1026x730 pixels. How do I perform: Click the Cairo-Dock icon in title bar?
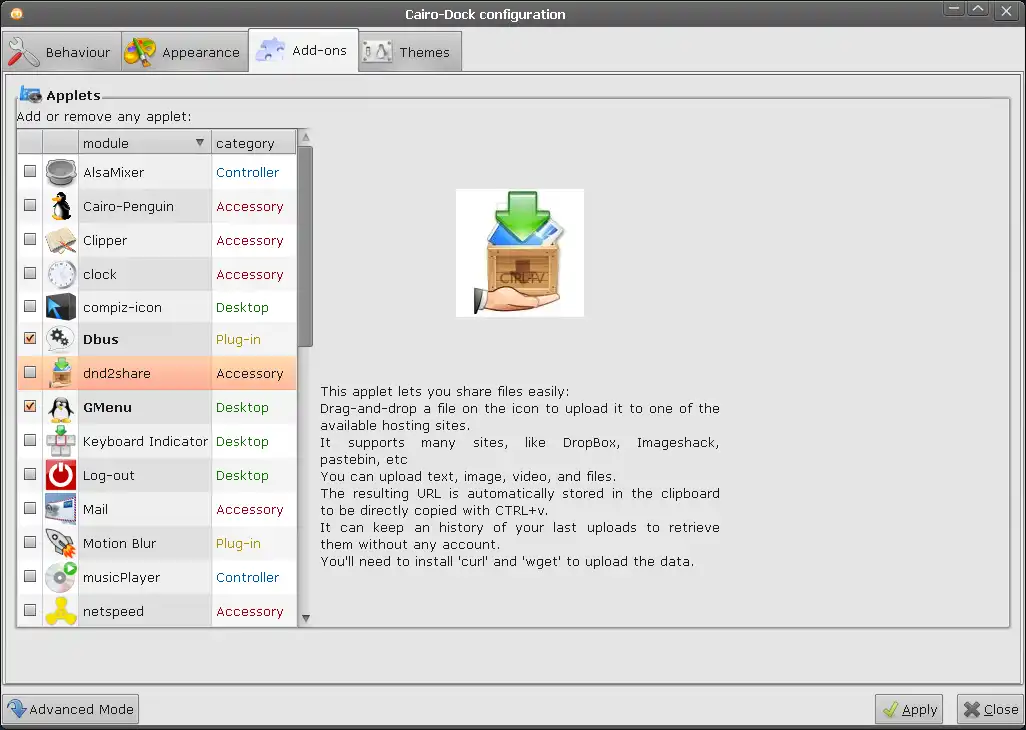coord(17,14)
